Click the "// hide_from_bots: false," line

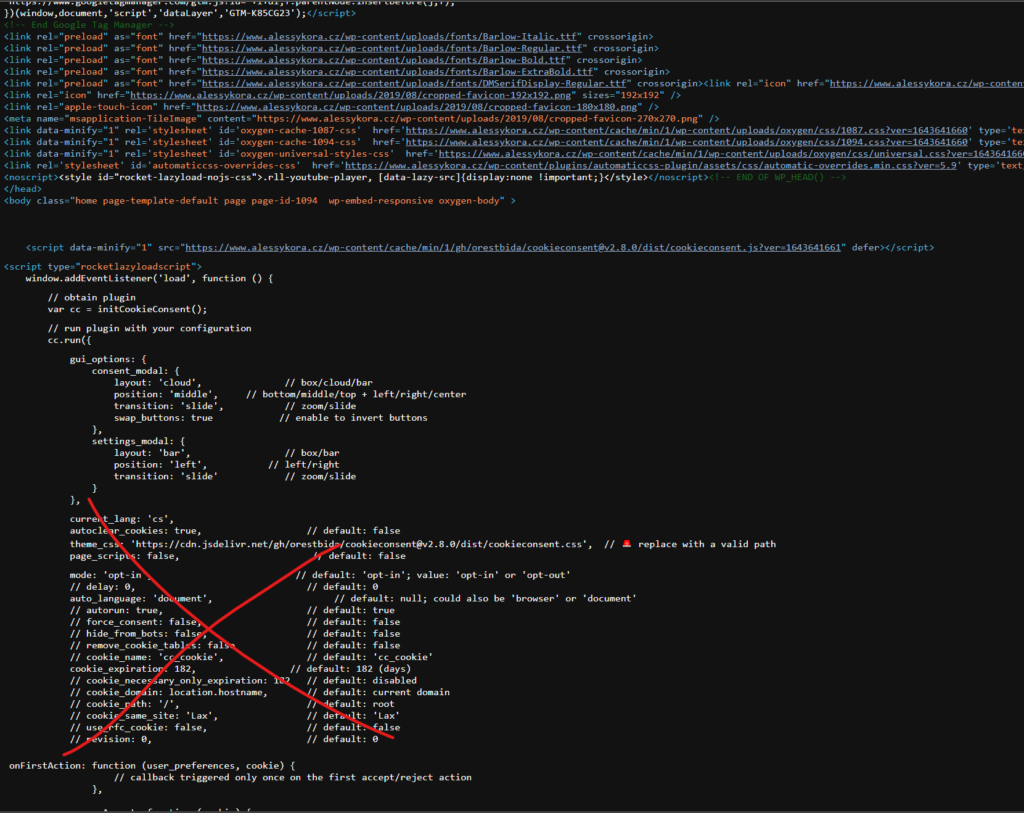point(136,634)
